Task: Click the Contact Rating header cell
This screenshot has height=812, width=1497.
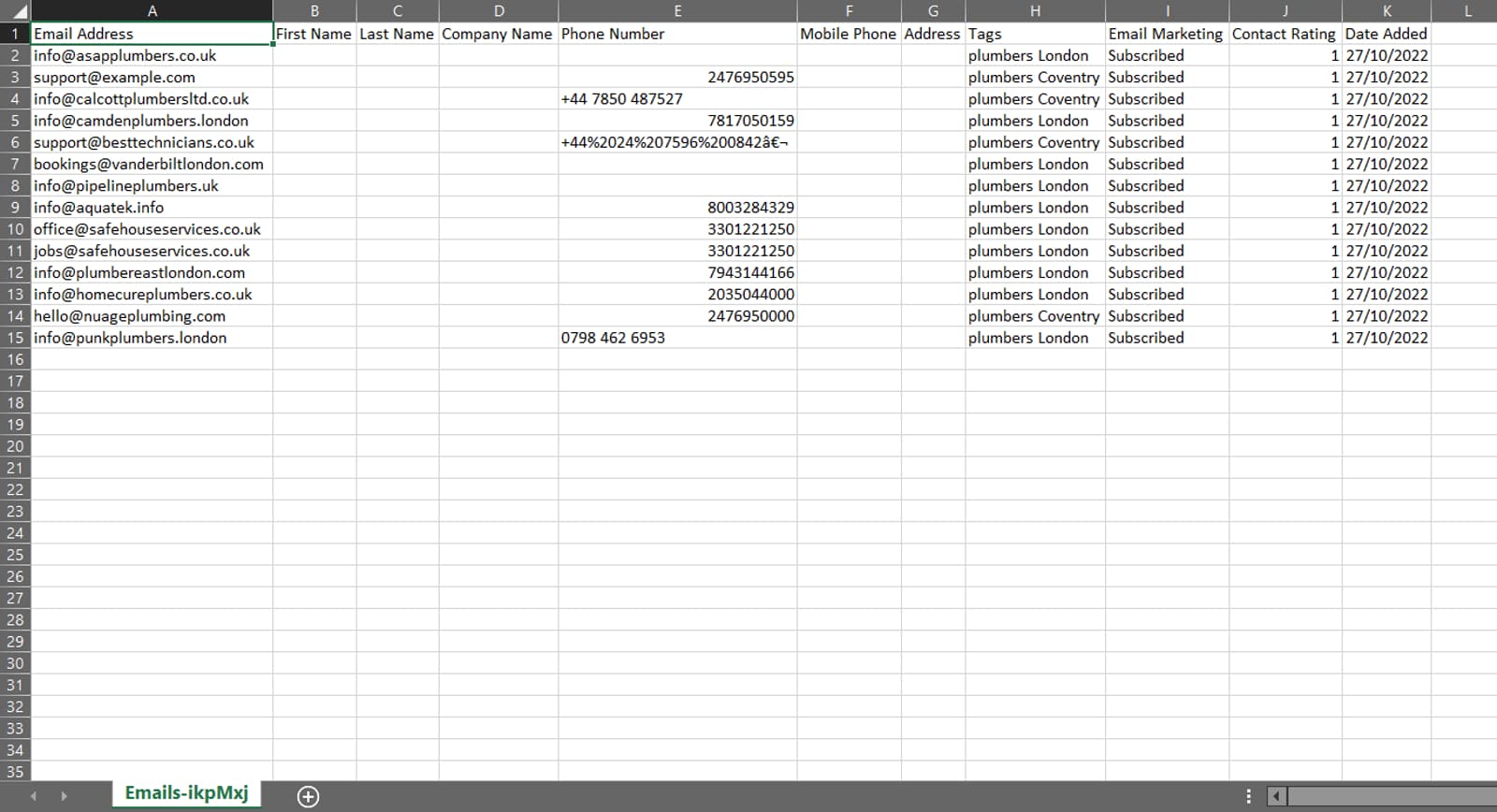Action: 1284,34
